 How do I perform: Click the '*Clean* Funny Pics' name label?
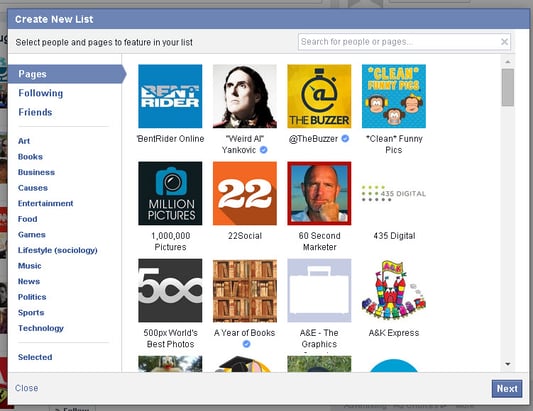394,144
